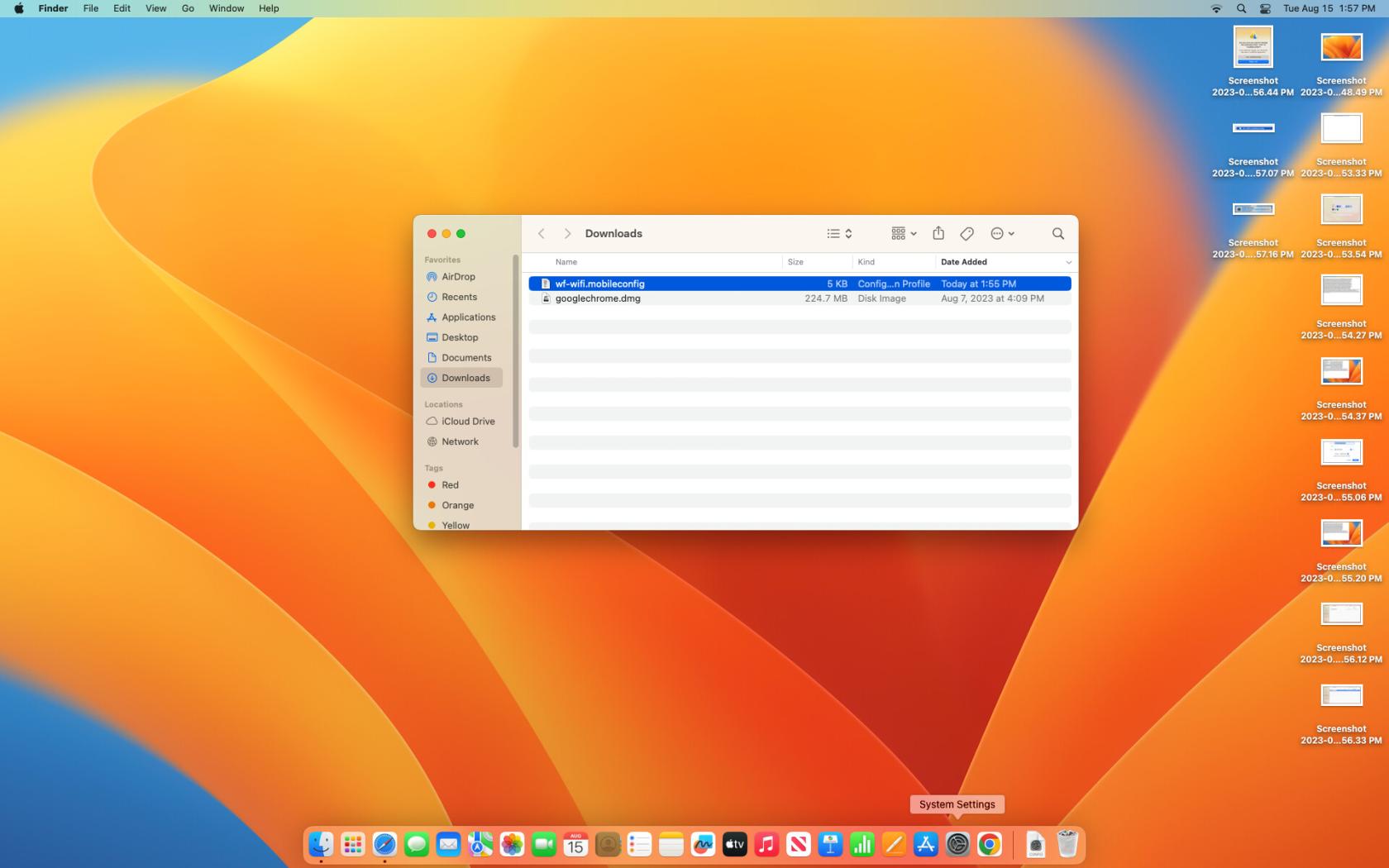Open the Photos app from the Dock

pyautogui.click(x=512, y=844)
